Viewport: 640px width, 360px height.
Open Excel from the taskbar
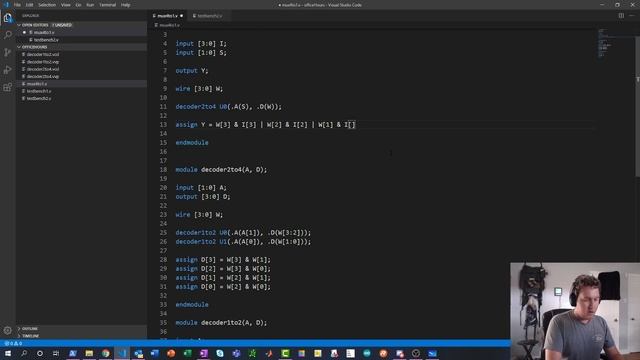coord(187,353)
